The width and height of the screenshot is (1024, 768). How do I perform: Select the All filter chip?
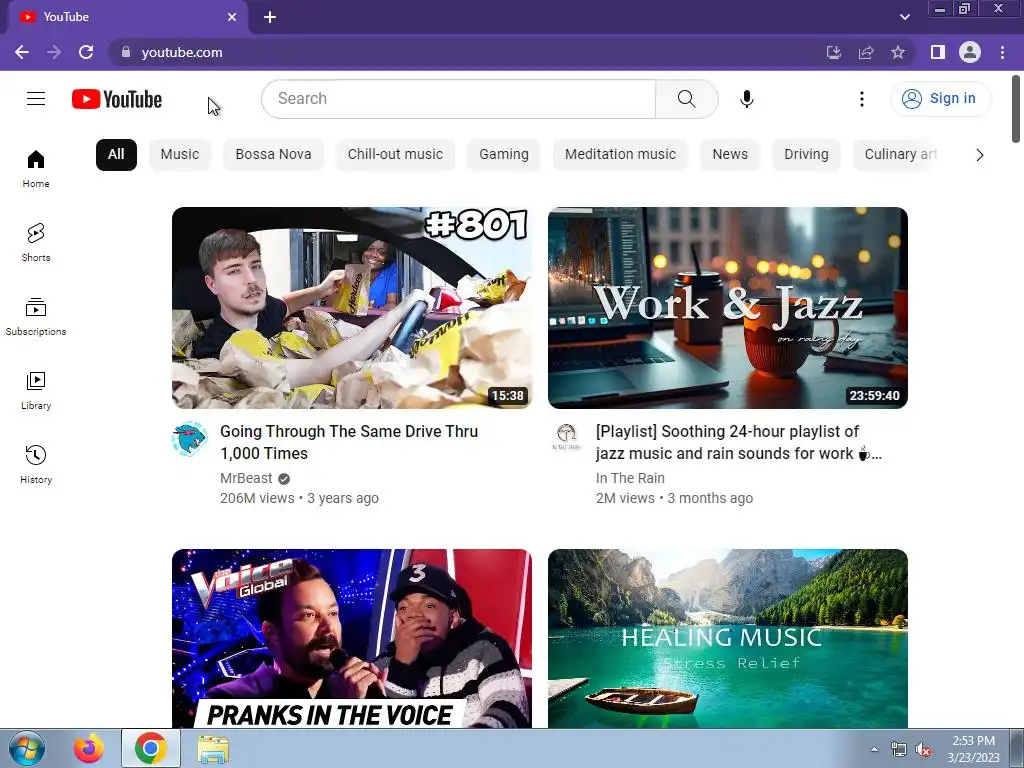[116, 155]
